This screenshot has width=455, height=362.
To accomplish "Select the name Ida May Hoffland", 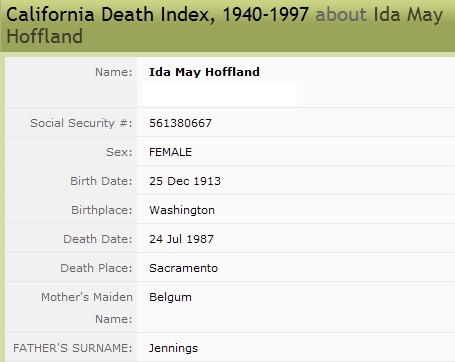I will 204,72.
